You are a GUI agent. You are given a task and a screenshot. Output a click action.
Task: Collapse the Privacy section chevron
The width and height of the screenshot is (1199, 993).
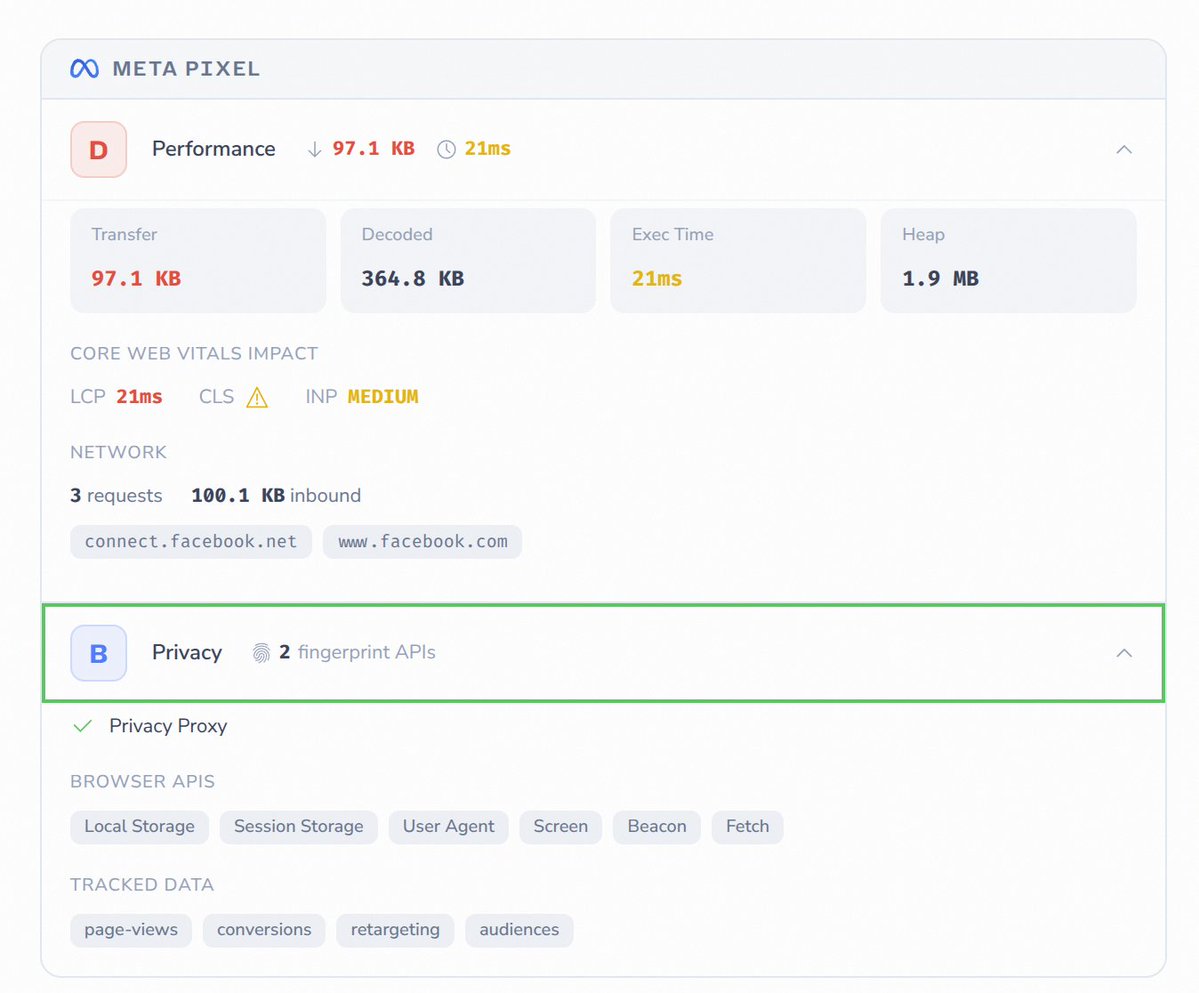[x=1123, y=653]
